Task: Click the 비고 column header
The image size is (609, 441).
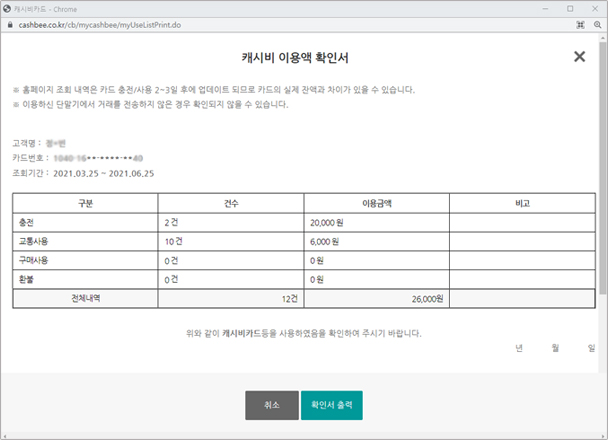Action: tap(522, 203)
